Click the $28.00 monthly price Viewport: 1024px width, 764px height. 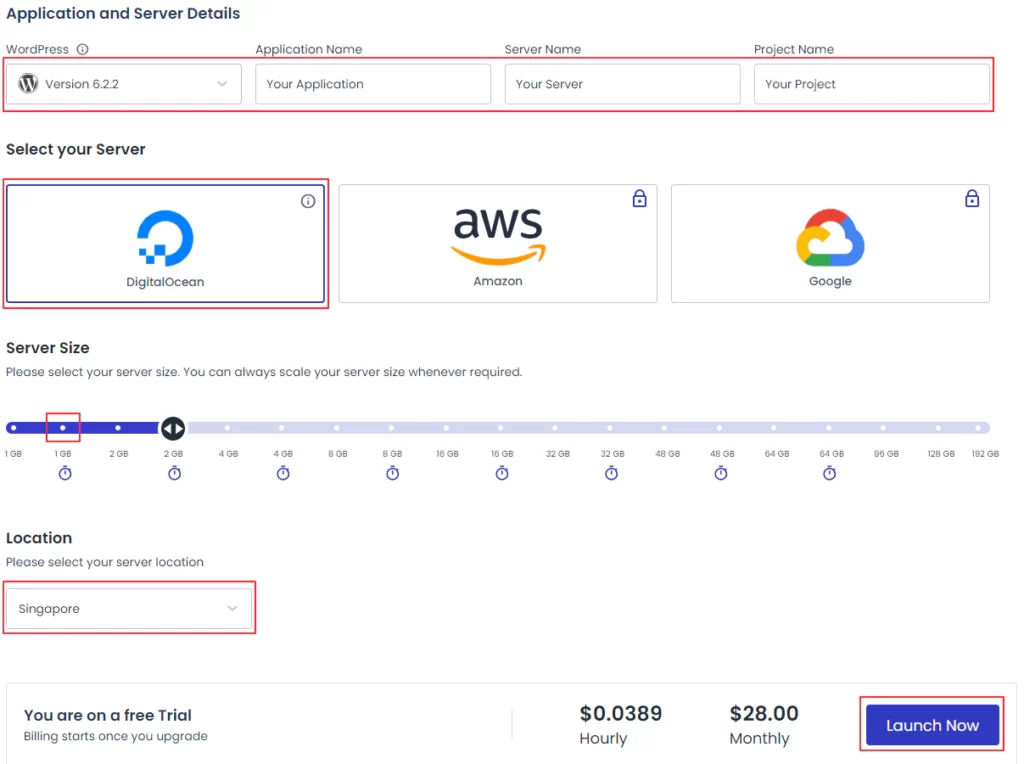(x=764, y=713)
